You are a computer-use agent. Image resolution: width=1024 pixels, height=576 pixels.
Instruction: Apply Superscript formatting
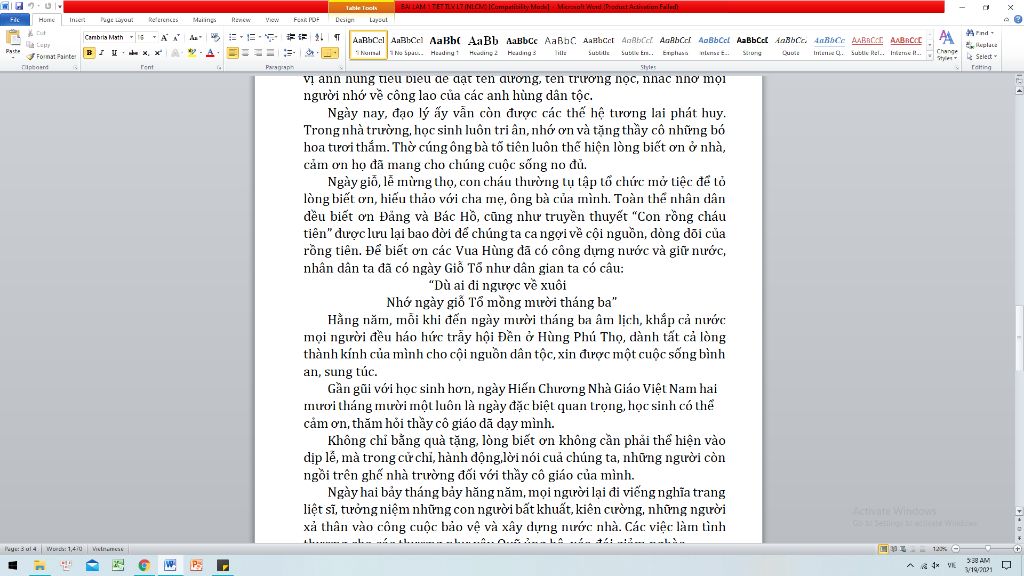point(158,53)
